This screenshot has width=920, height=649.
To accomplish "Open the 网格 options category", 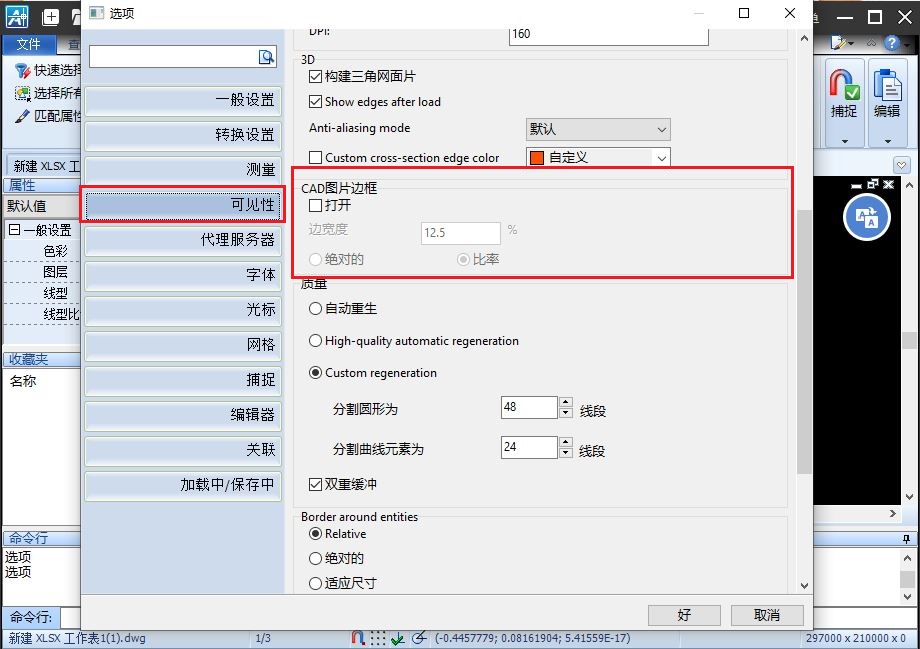I will click(x=183, y=345).
